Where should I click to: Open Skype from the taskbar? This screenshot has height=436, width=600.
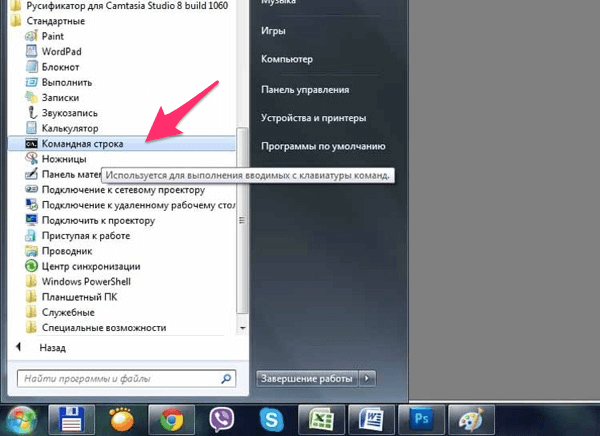click(270, 417)
